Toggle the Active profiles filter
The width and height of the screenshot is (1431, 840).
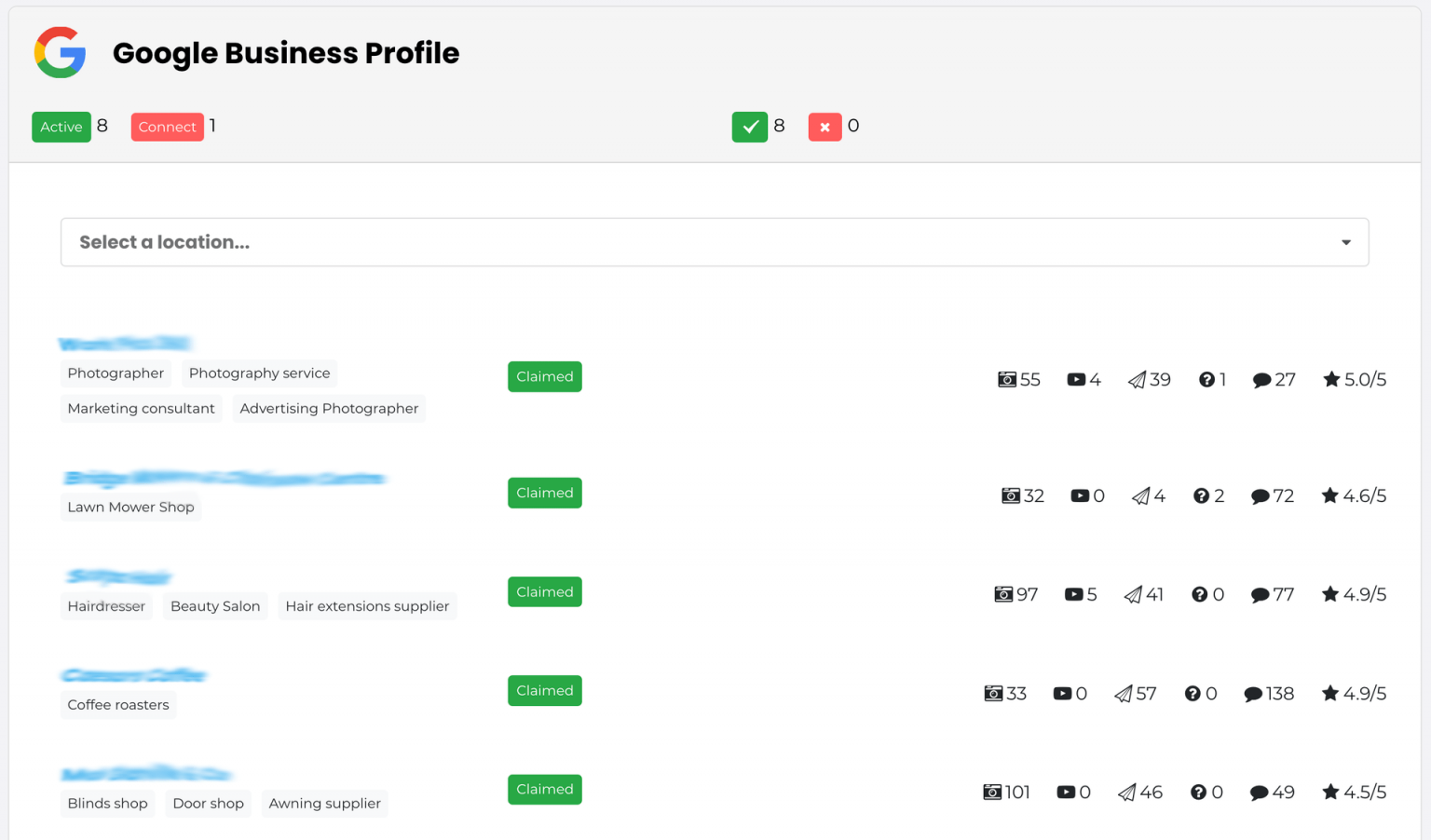pos(61,127)
